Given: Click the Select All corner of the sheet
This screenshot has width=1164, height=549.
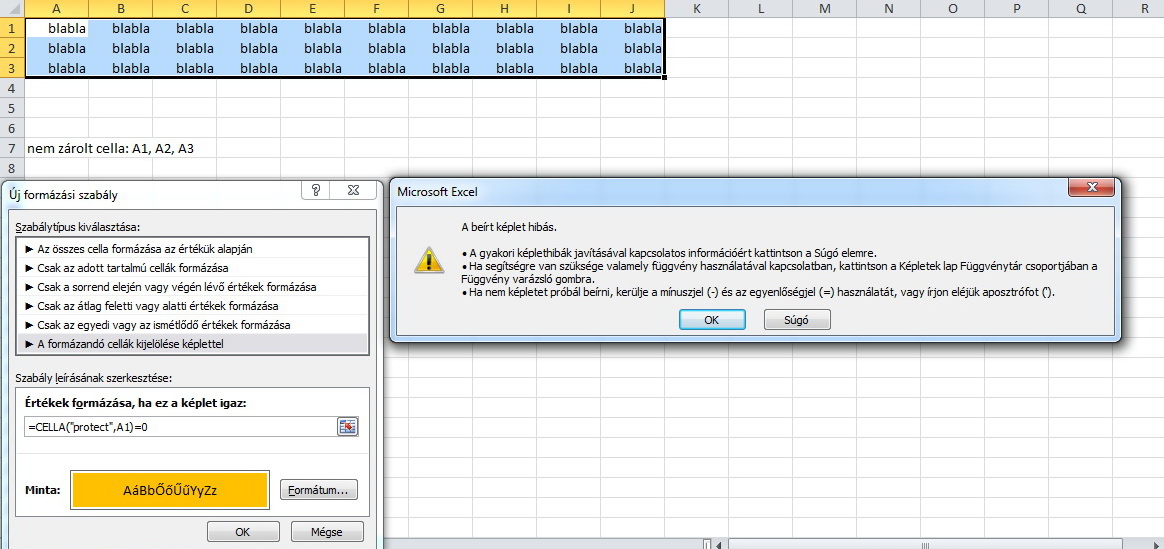Looking at the screenshot, I should 12,9.
